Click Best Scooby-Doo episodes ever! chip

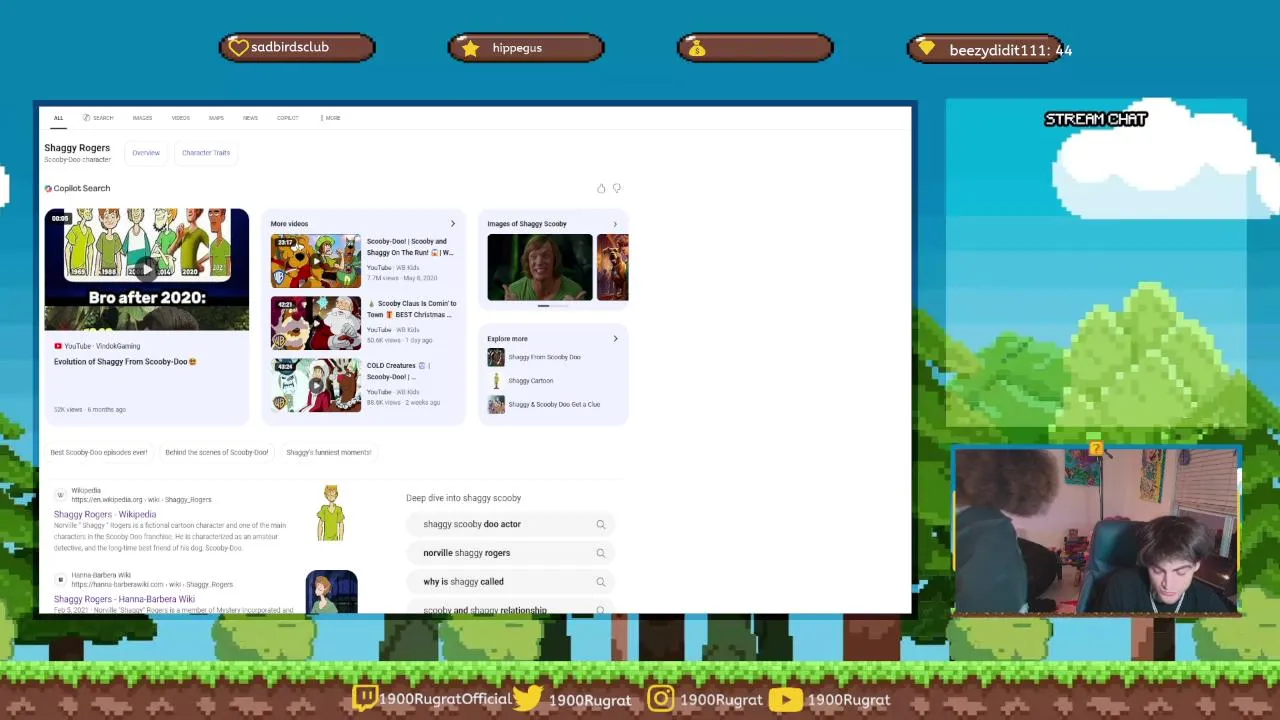click(99, 452)
